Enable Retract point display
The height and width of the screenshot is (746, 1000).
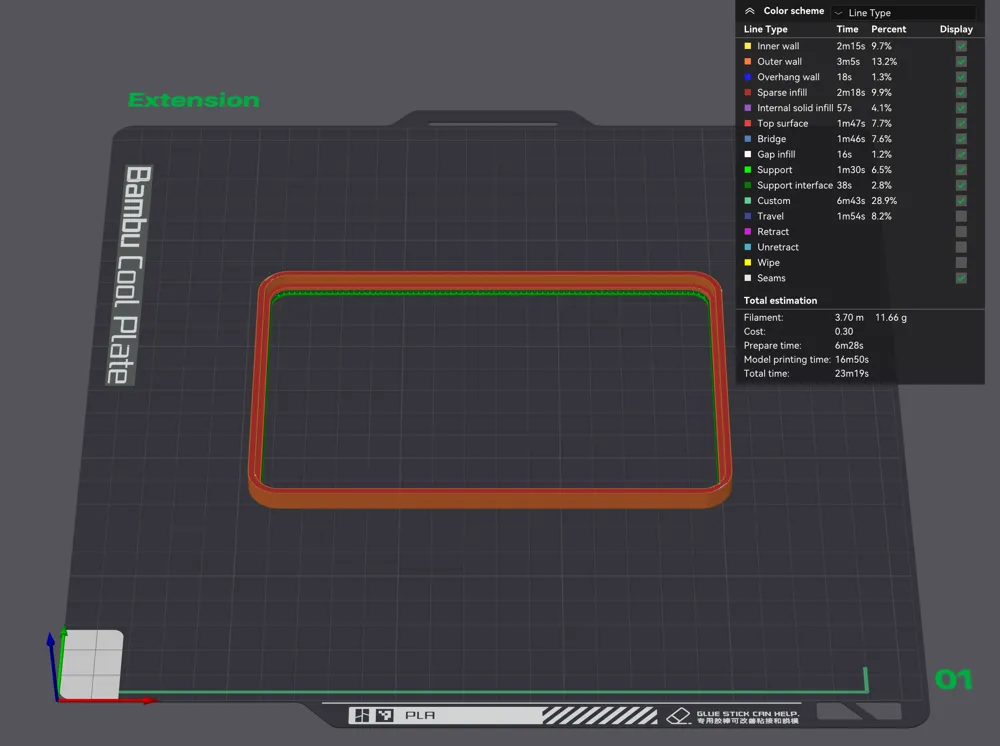(961, 231)
